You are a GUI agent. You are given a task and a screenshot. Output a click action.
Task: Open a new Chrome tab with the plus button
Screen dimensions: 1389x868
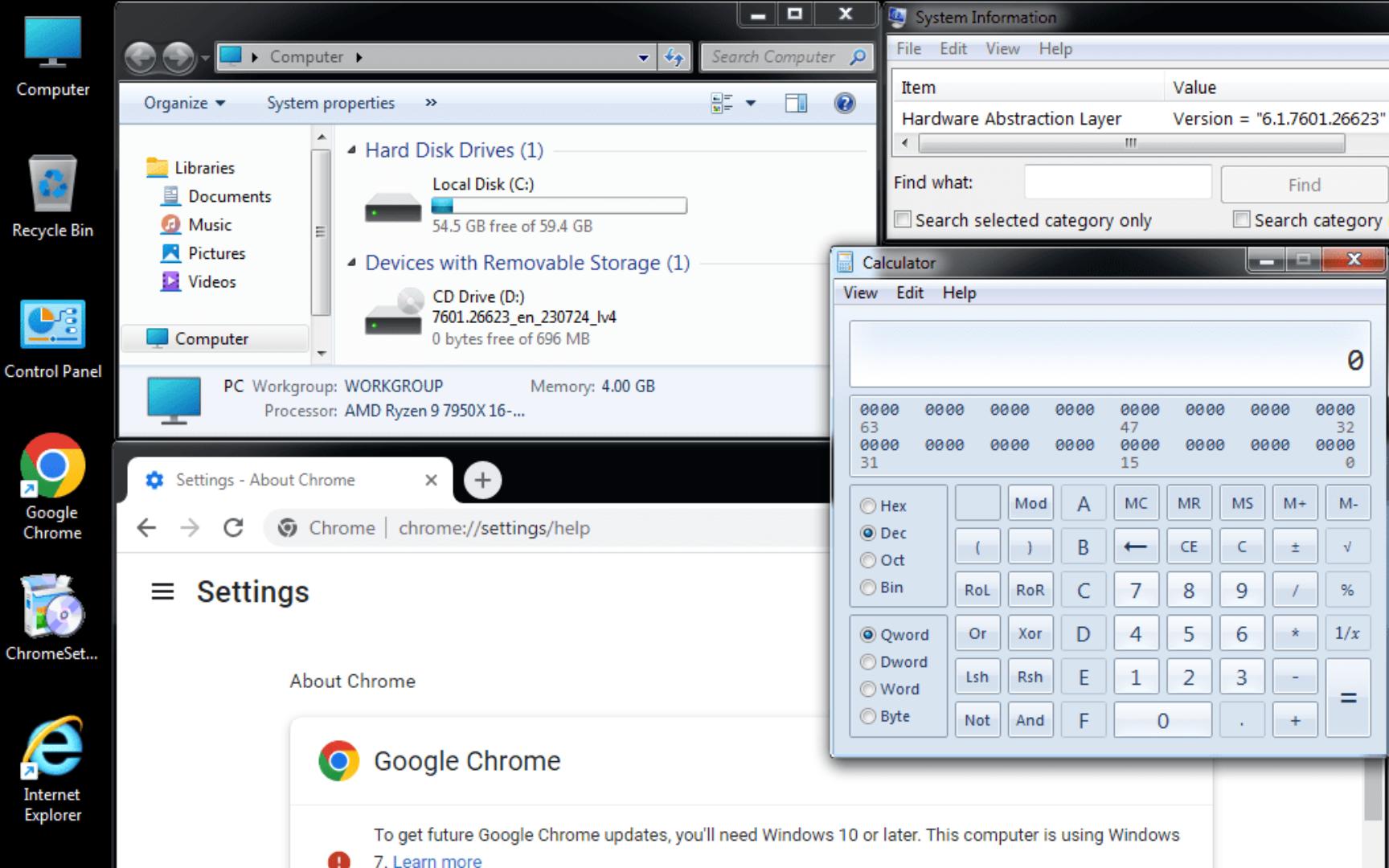pyautogui.click(x=482, y=481)
